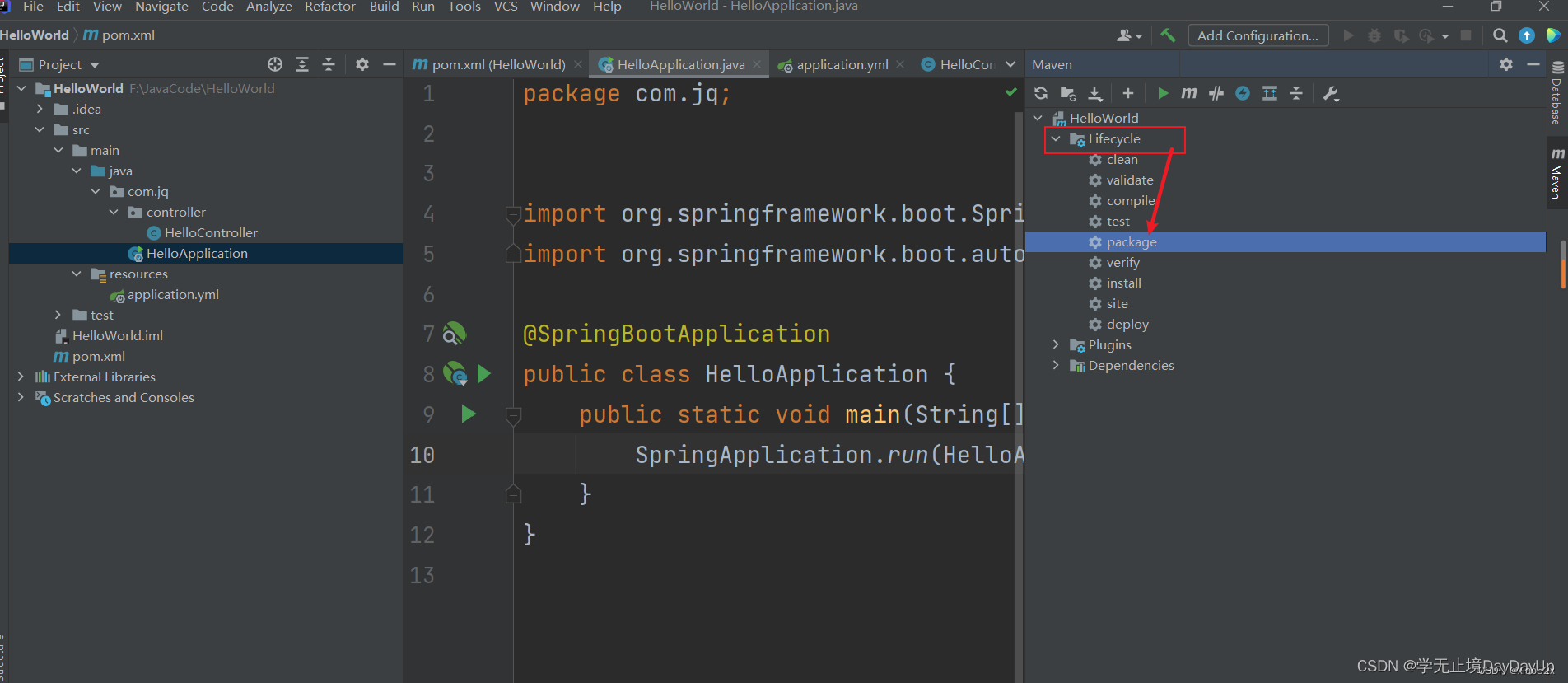Click Add Configuration button
Image resolution: width=1568 pixels, height=683 pixels.
pyautogui.click(x=1258, y=35)
